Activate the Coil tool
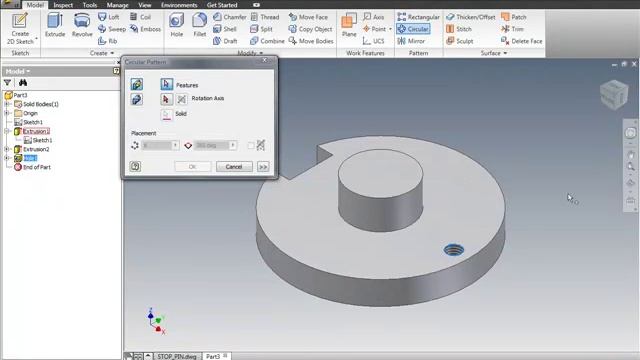The height and width of the screenshot is (360, 640). (140, 17)
